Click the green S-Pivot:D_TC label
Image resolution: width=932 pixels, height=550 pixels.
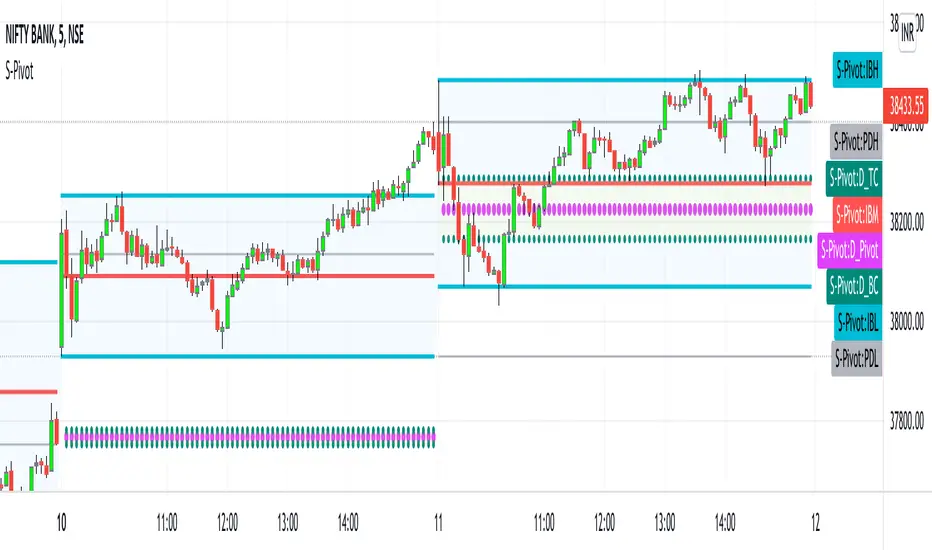(853, 179)
